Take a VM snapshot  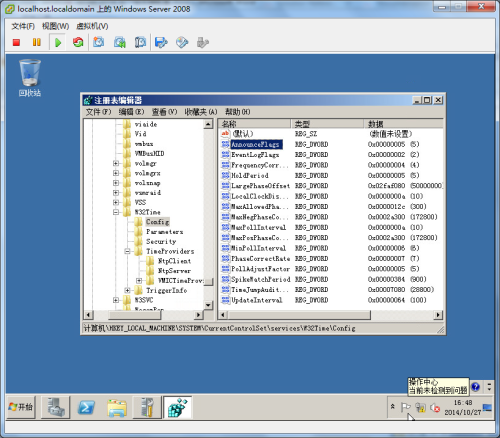99,42
